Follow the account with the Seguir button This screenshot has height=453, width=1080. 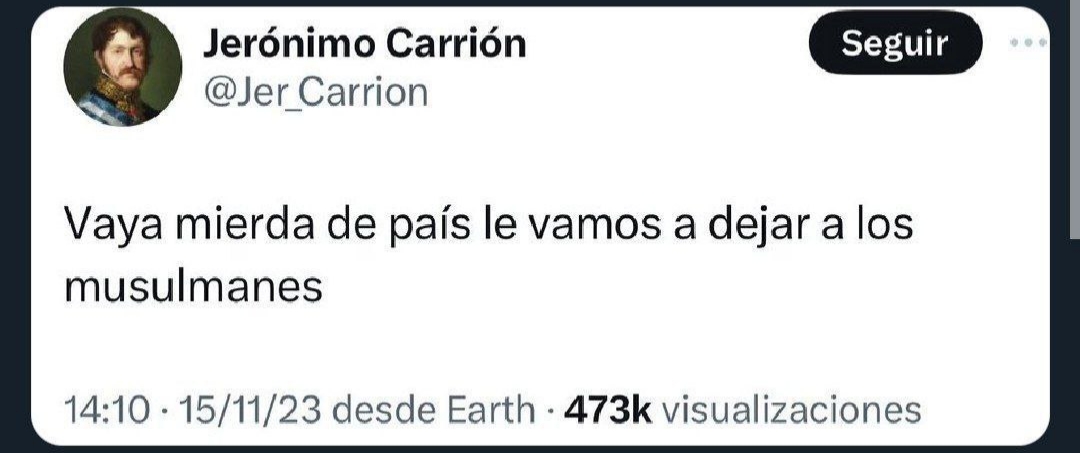(895, 43)
